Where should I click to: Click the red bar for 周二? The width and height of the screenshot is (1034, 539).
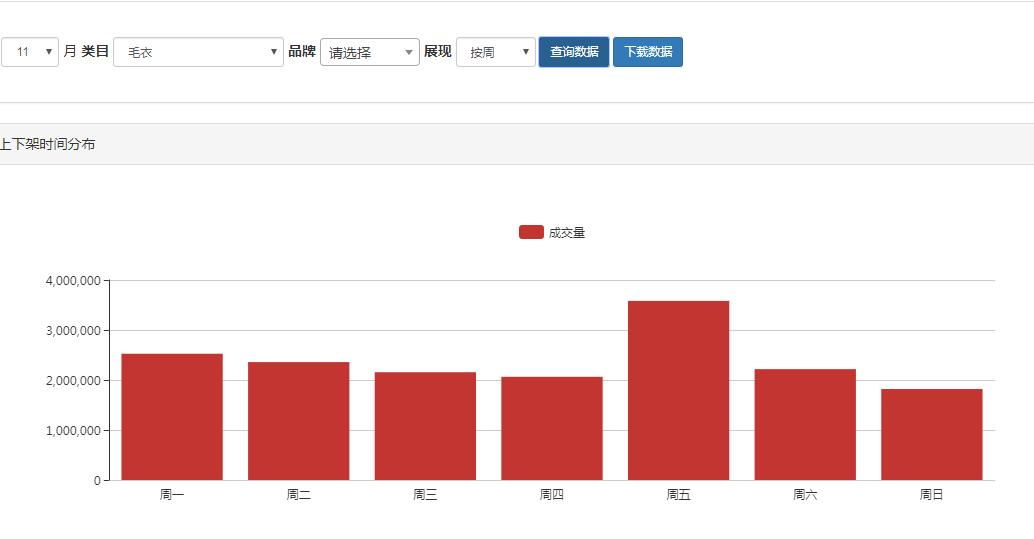click(298, 421)
